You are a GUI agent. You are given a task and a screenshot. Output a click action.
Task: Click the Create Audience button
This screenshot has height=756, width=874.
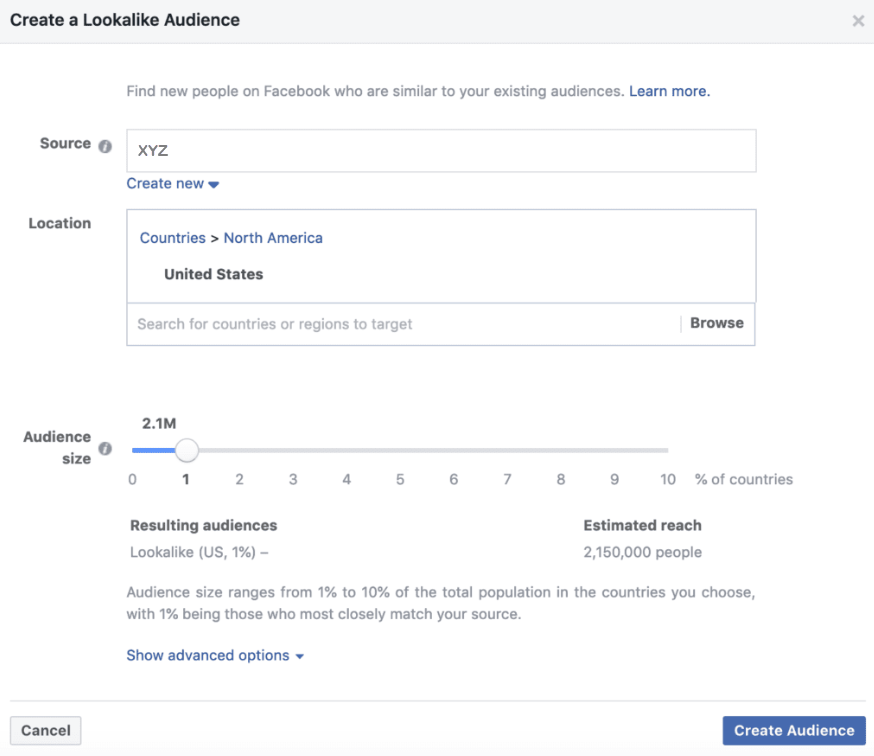[x=793, y=730]
